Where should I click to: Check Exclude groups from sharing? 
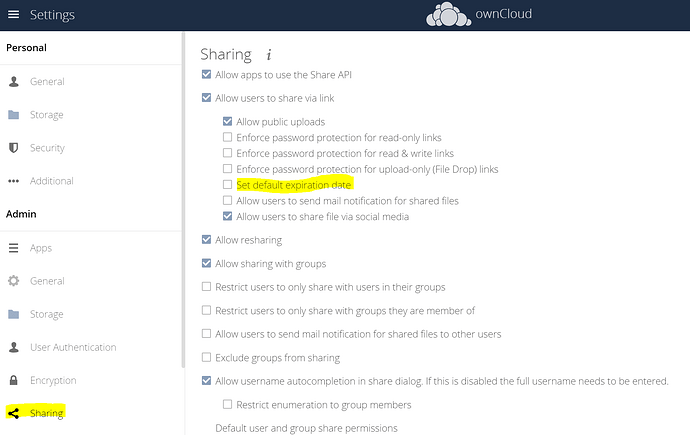point(206,357)
